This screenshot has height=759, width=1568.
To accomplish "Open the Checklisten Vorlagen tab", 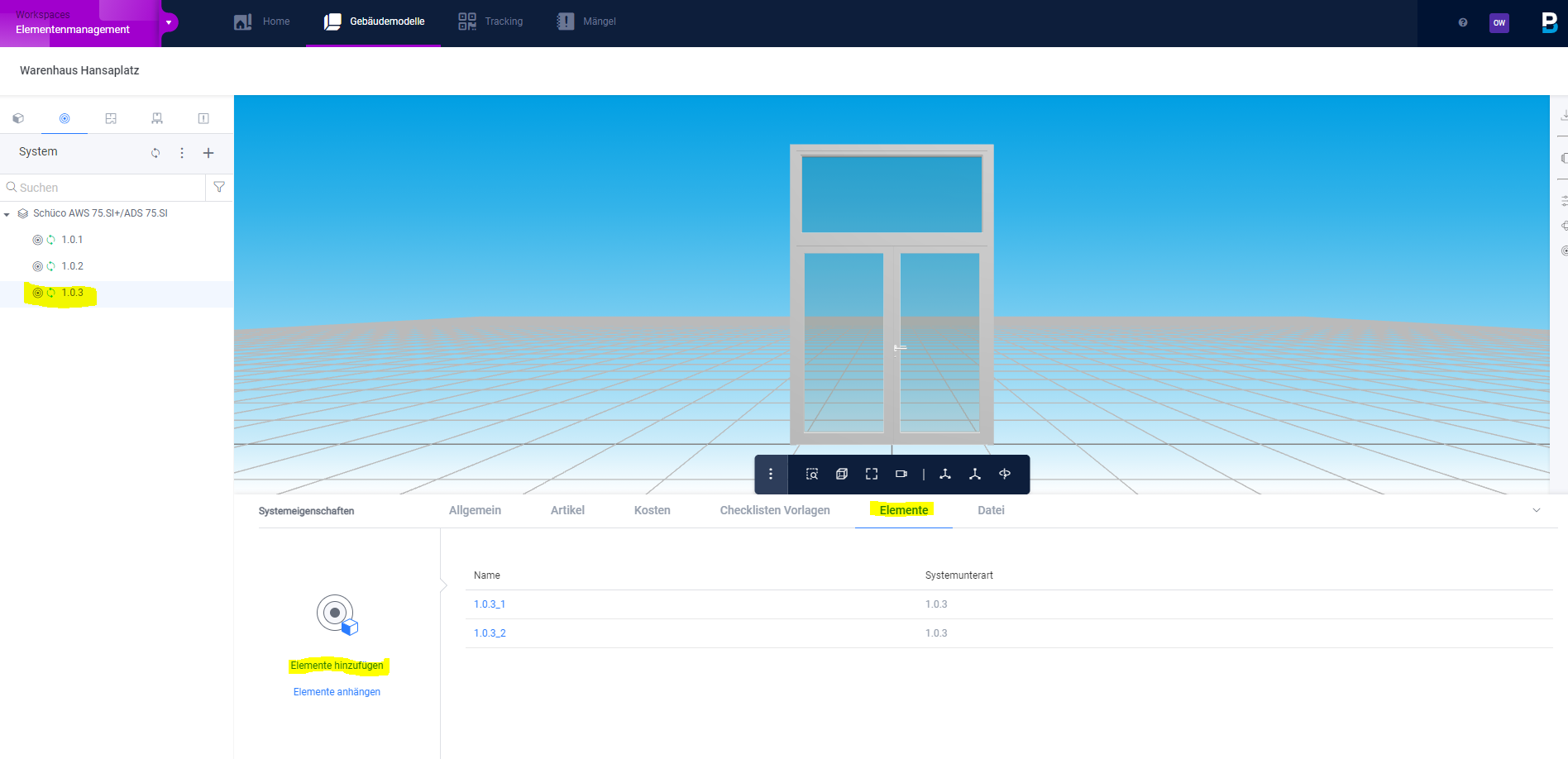I will click(x=775, y=510).
